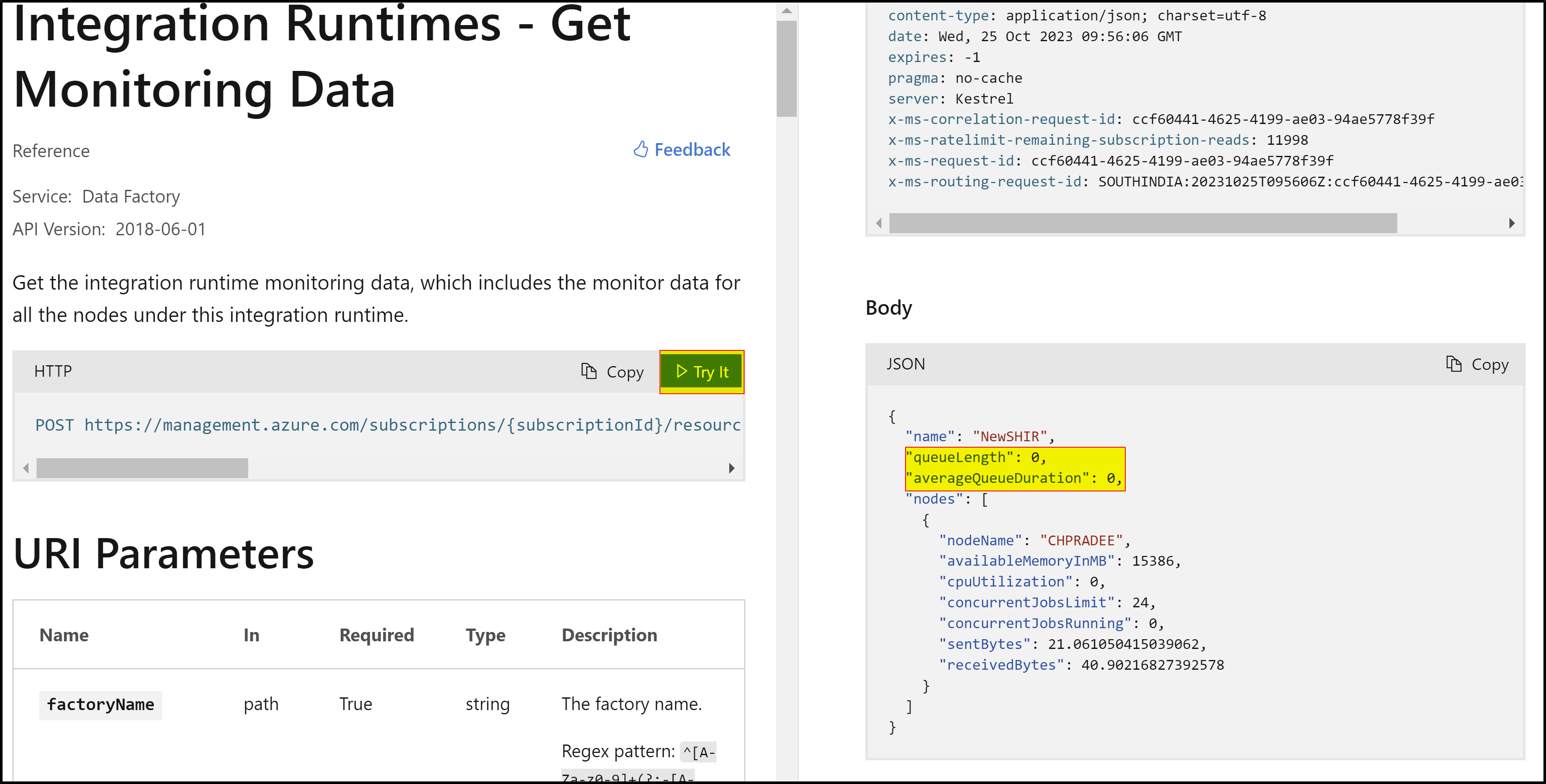Click the green Try It button
This screenshot has height=784, width=1546.
[x=702, y=372]
